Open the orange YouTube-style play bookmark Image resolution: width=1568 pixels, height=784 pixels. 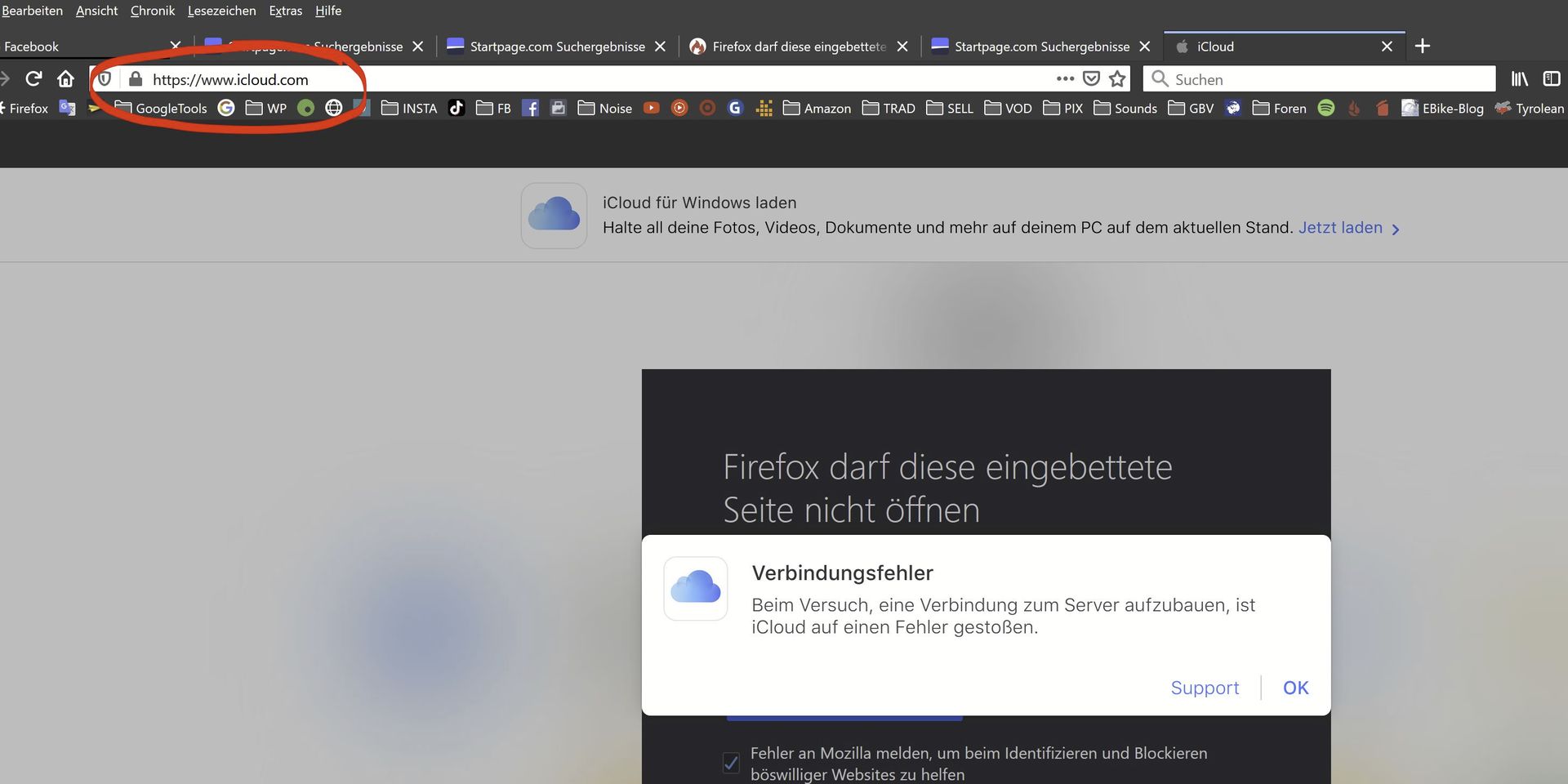pyautogui.click(x=652, y=108)
